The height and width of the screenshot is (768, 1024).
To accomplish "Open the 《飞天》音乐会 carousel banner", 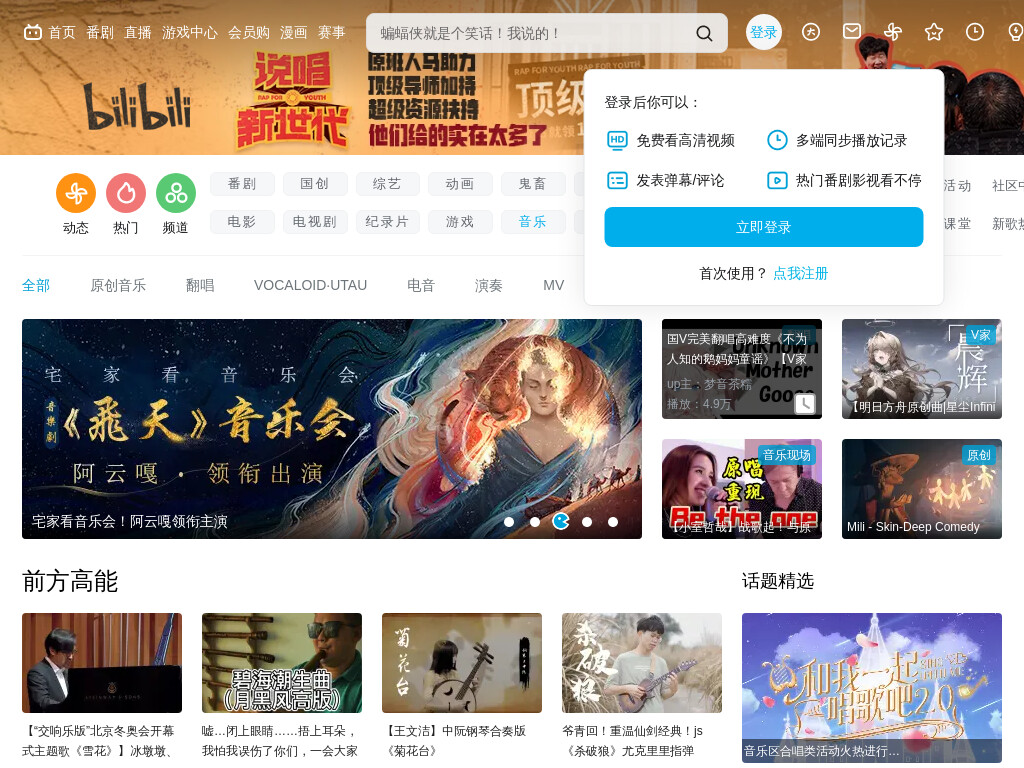I will coord(332,429).
